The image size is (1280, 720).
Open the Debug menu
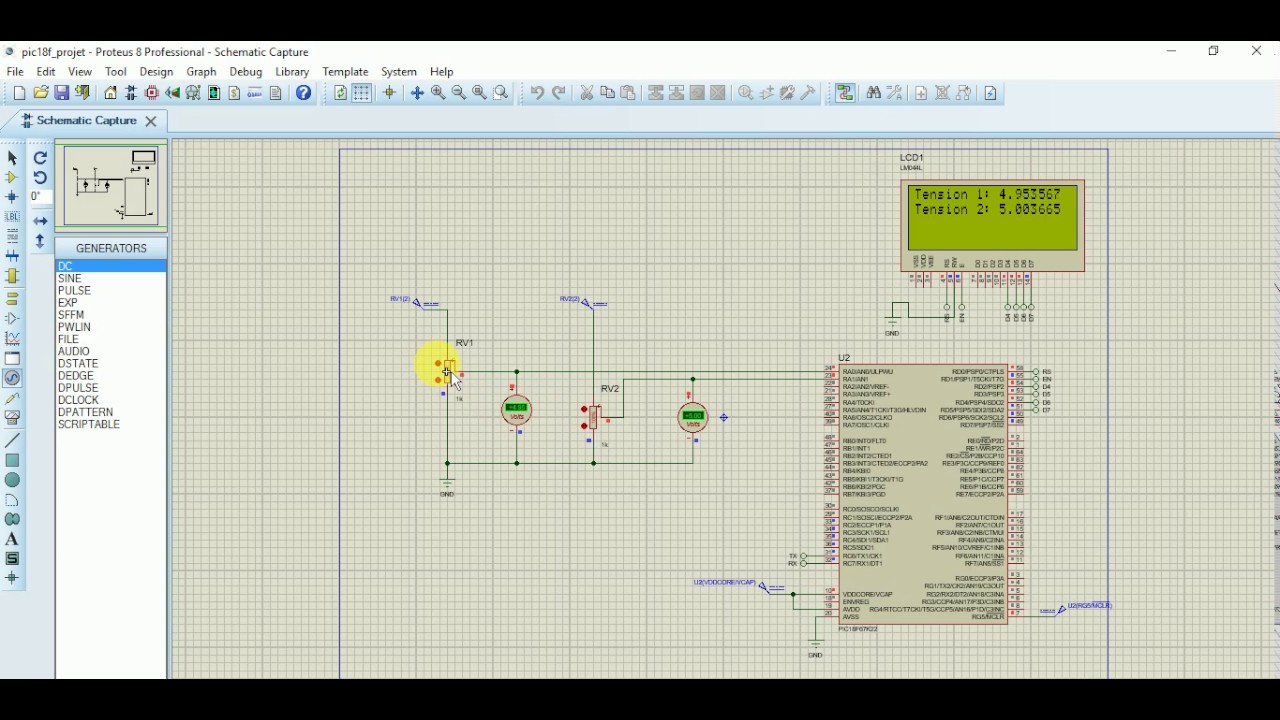(x=245, y=72)
